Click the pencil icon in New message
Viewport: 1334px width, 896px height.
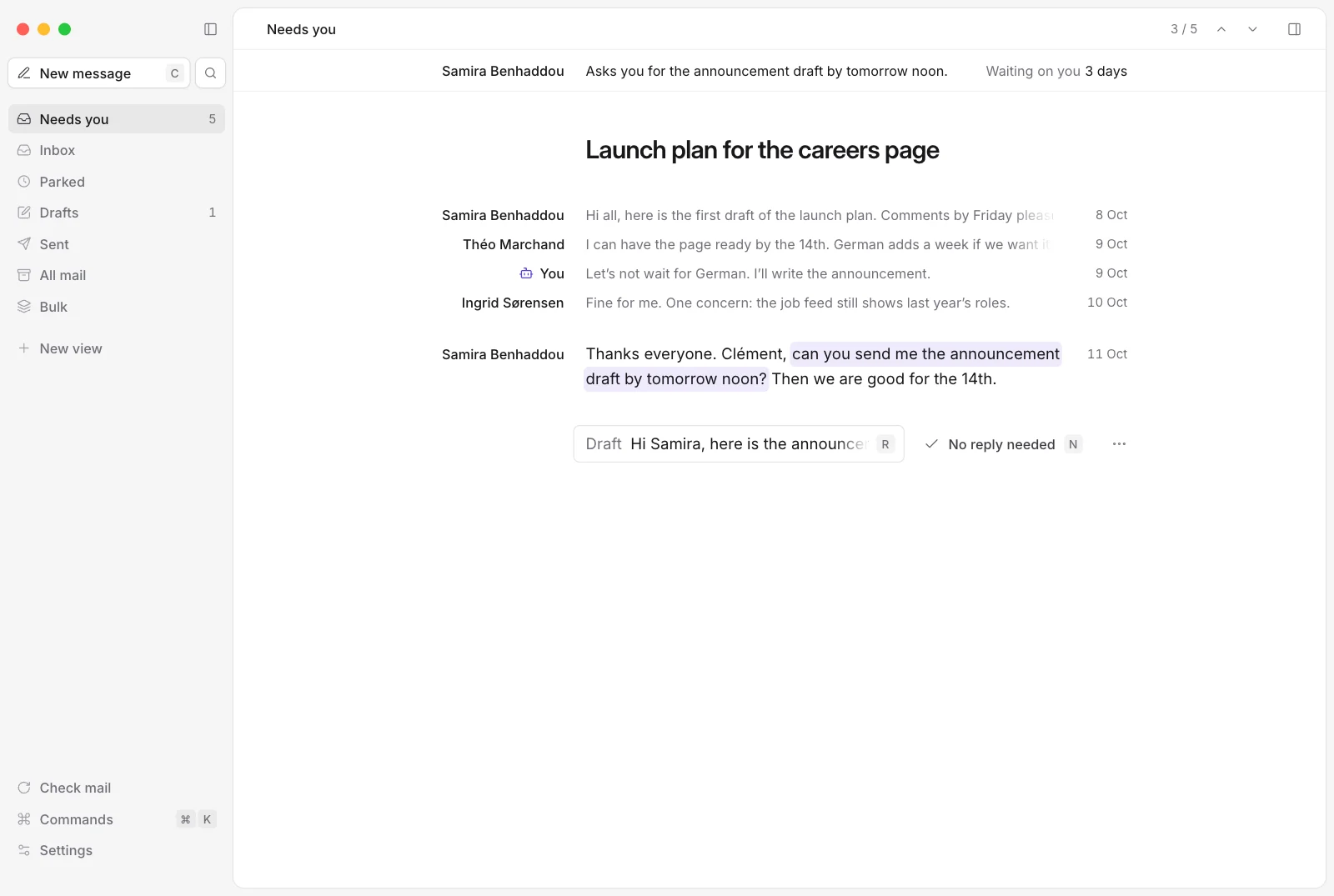(24, 73)
